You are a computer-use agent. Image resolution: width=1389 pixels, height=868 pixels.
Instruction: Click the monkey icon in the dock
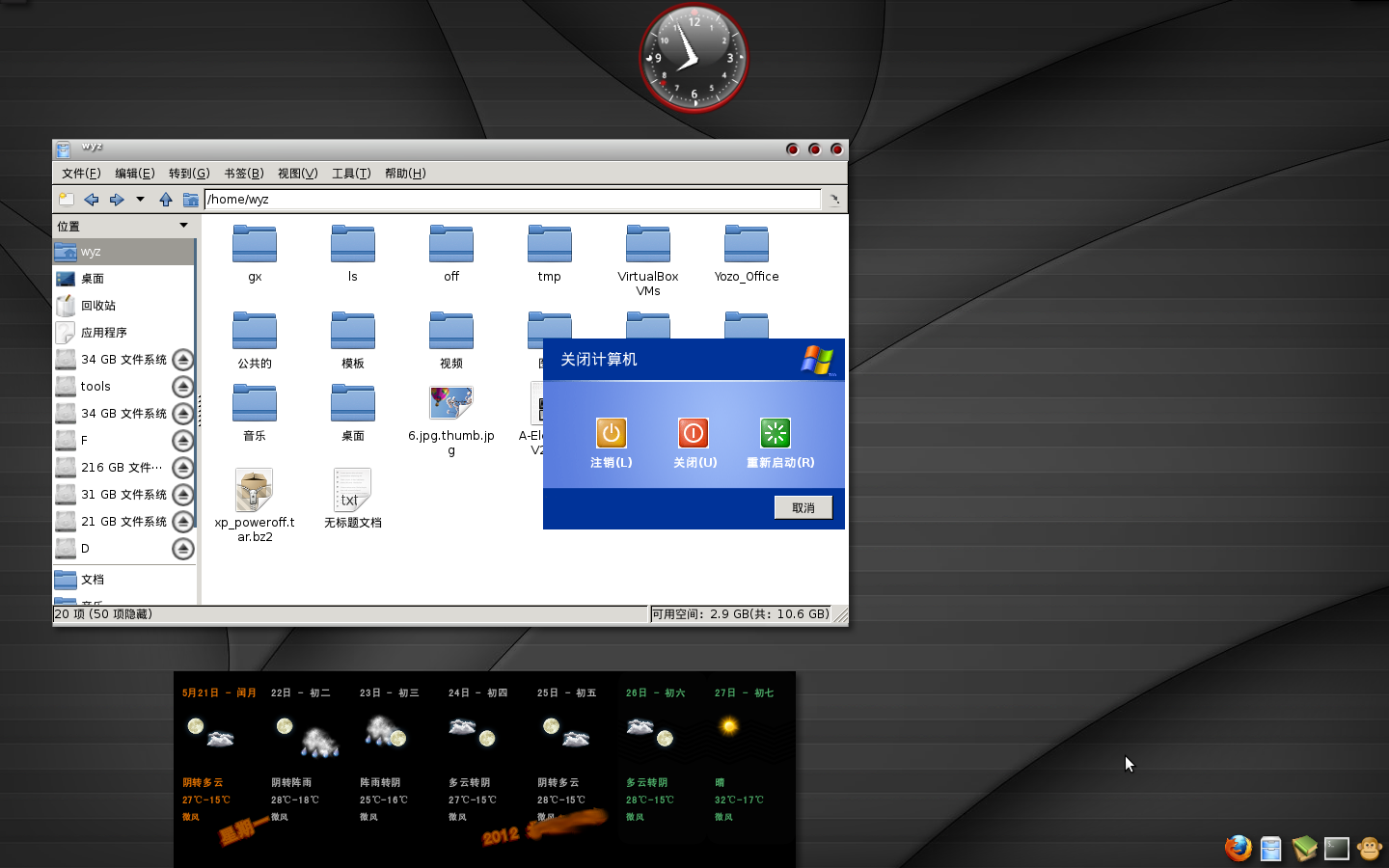pos(1370,849)
